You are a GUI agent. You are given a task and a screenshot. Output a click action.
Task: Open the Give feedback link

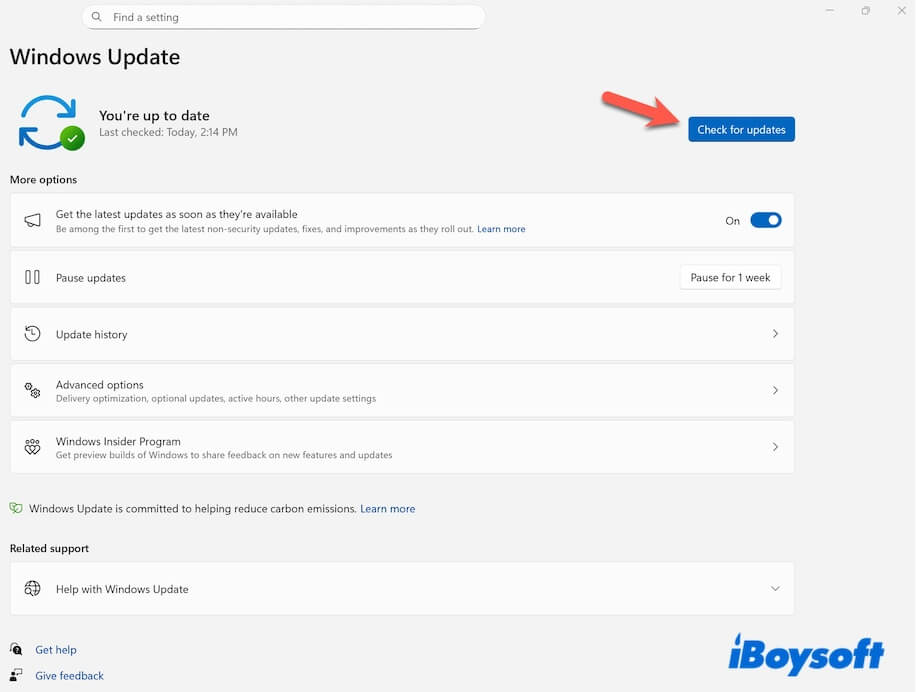pyautogui.click(x=69, y=675)
